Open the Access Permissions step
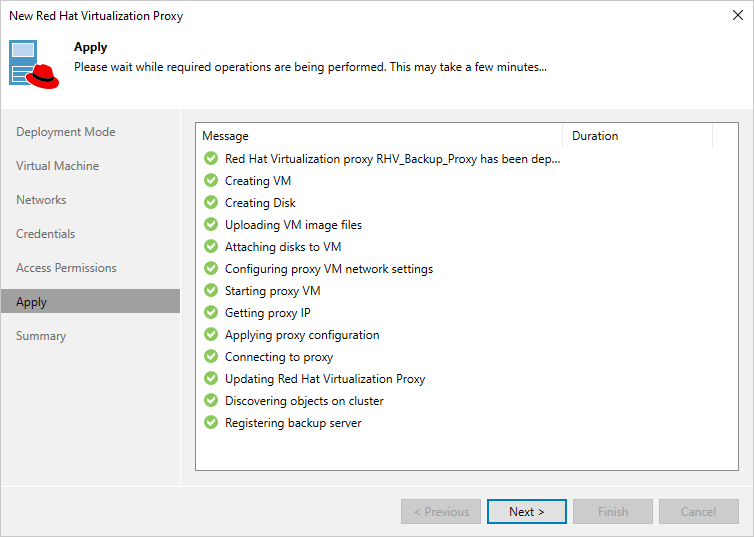 [67, 268]
